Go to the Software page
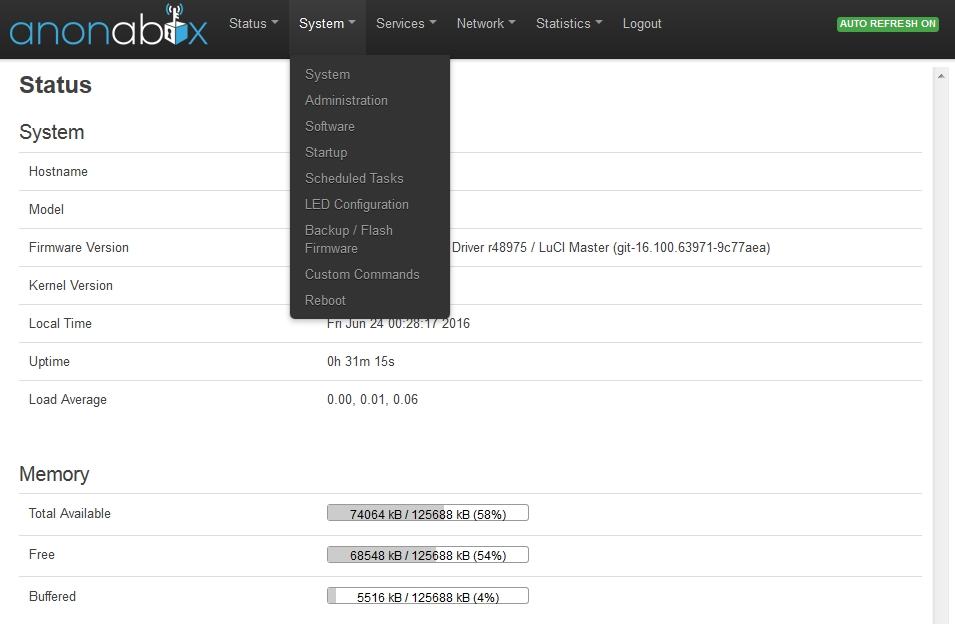This screenshot has width=955, height=624. click(x=330, y=126)
